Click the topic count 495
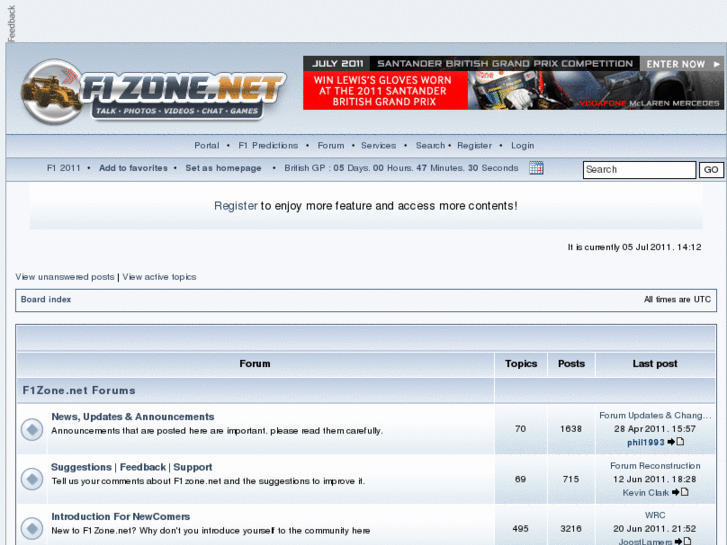Image resolution: width=727 pixels, height=545 pixels. click(x=520, y=528)
